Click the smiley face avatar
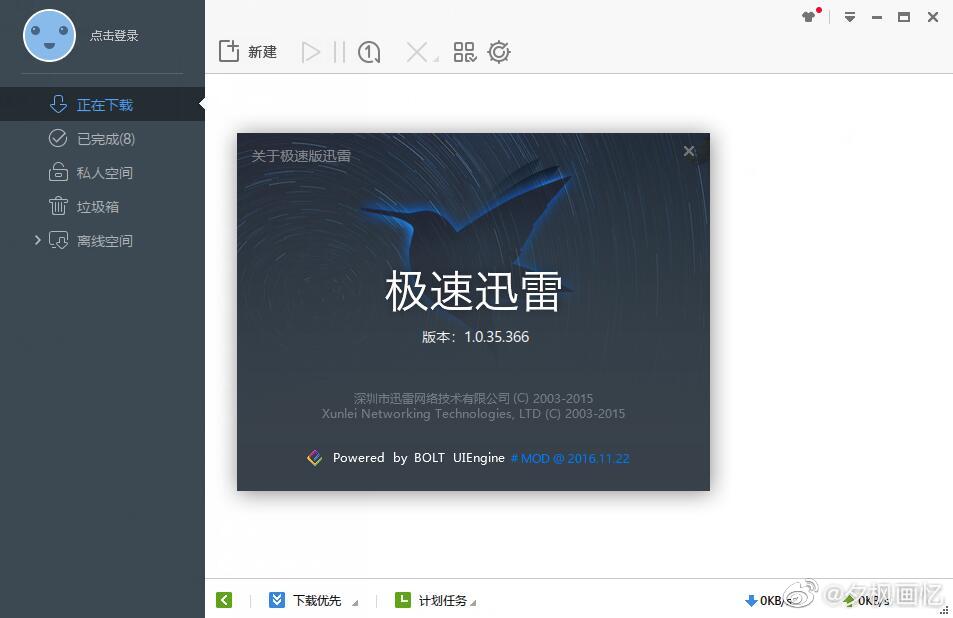Viewport: 953px width, 618px height. coord(49,36)
